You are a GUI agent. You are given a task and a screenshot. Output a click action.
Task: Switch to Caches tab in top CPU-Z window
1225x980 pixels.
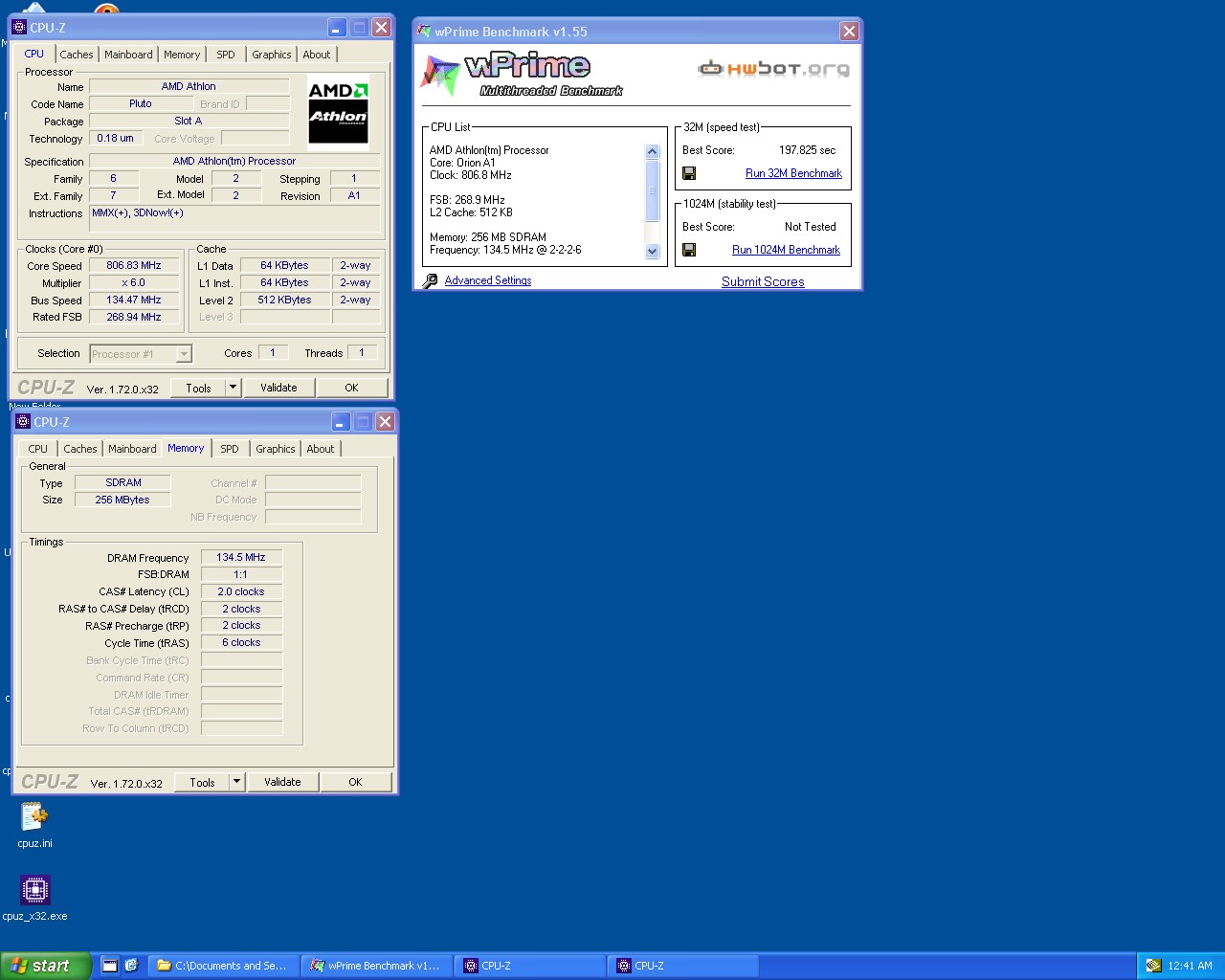tap(77, 55)
